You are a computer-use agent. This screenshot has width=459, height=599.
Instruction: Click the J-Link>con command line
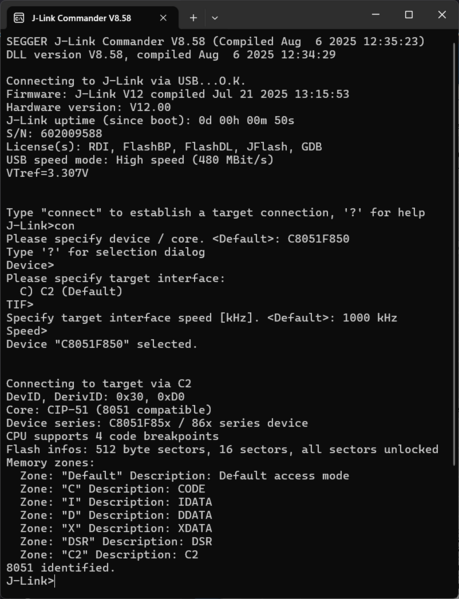[x=40, y=226]
